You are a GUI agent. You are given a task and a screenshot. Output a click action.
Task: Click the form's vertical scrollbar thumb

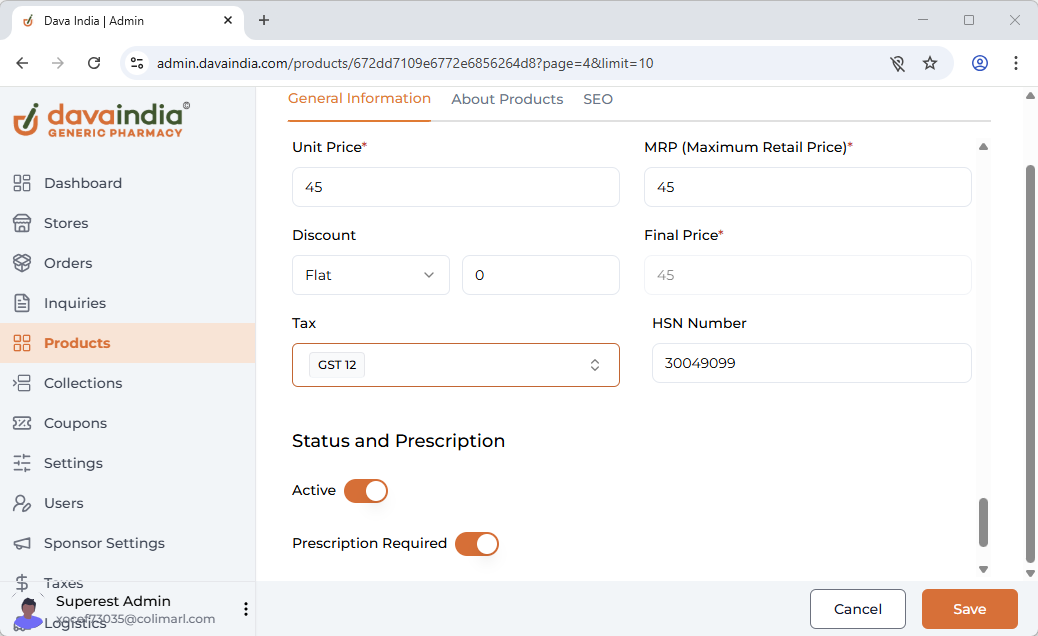tap(983, 522)
